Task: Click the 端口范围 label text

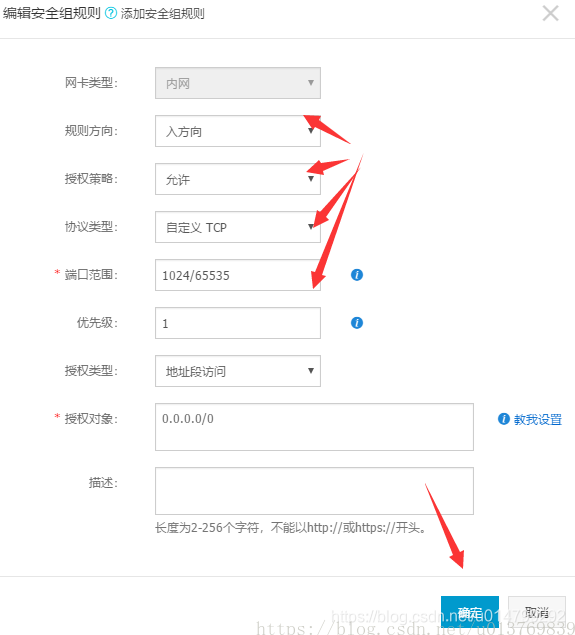Action: tap(91, 275)
